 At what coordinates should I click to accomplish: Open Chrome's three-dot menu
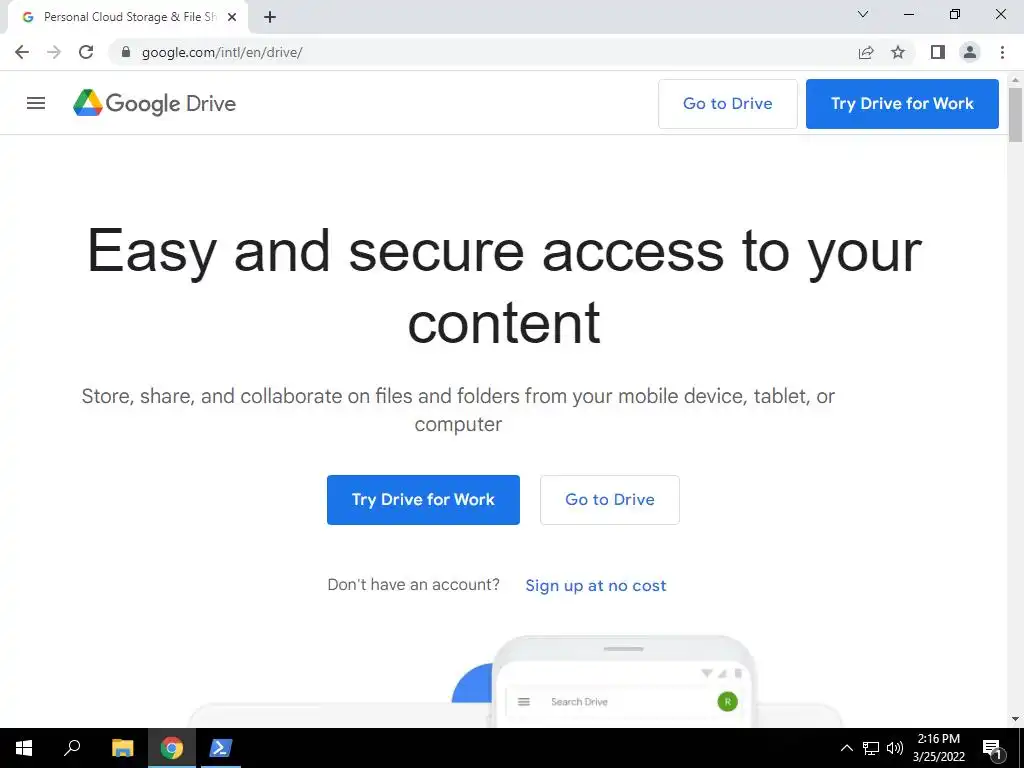click(1002, 52)
